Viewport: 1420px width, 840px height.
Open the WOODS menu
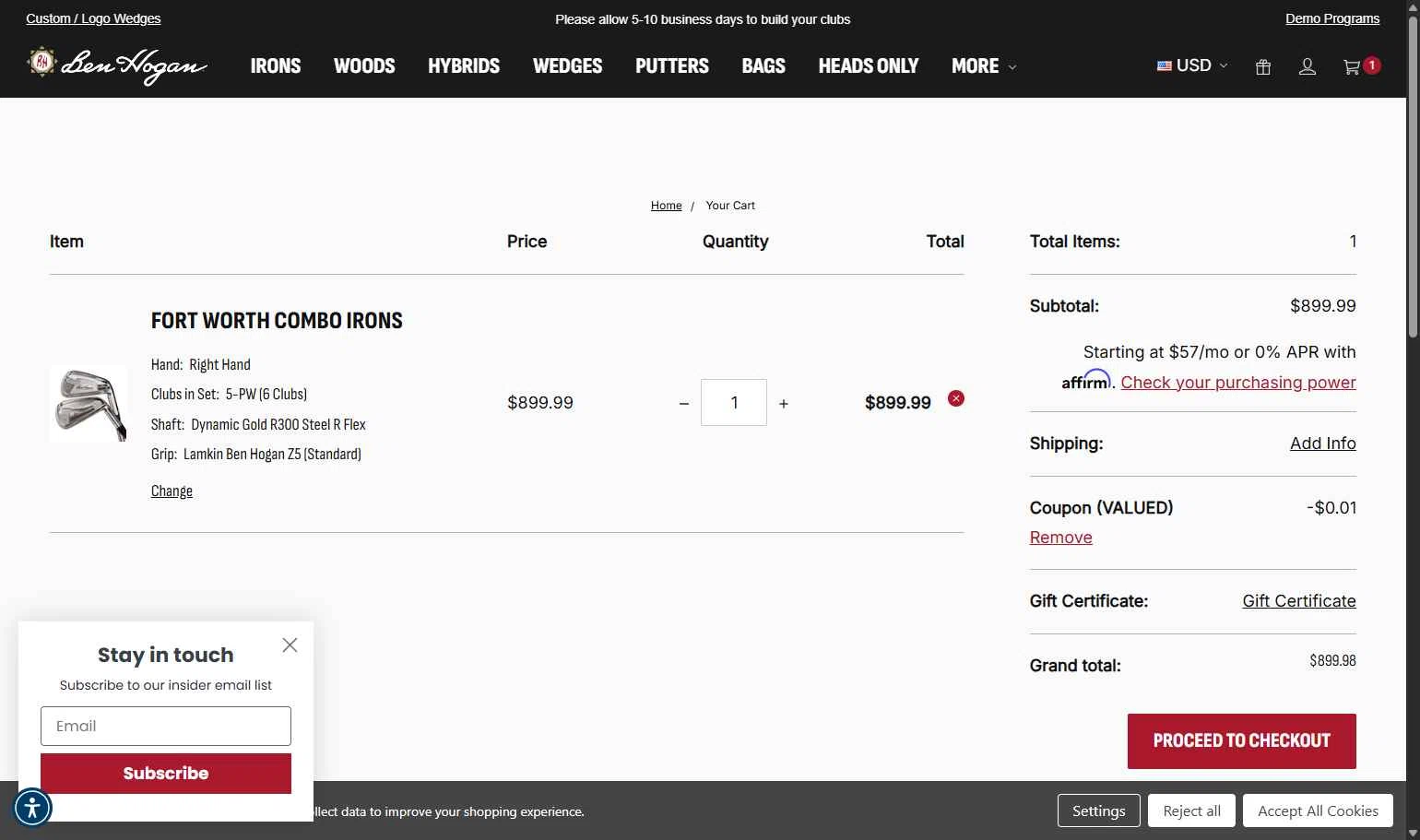[364, 65]
